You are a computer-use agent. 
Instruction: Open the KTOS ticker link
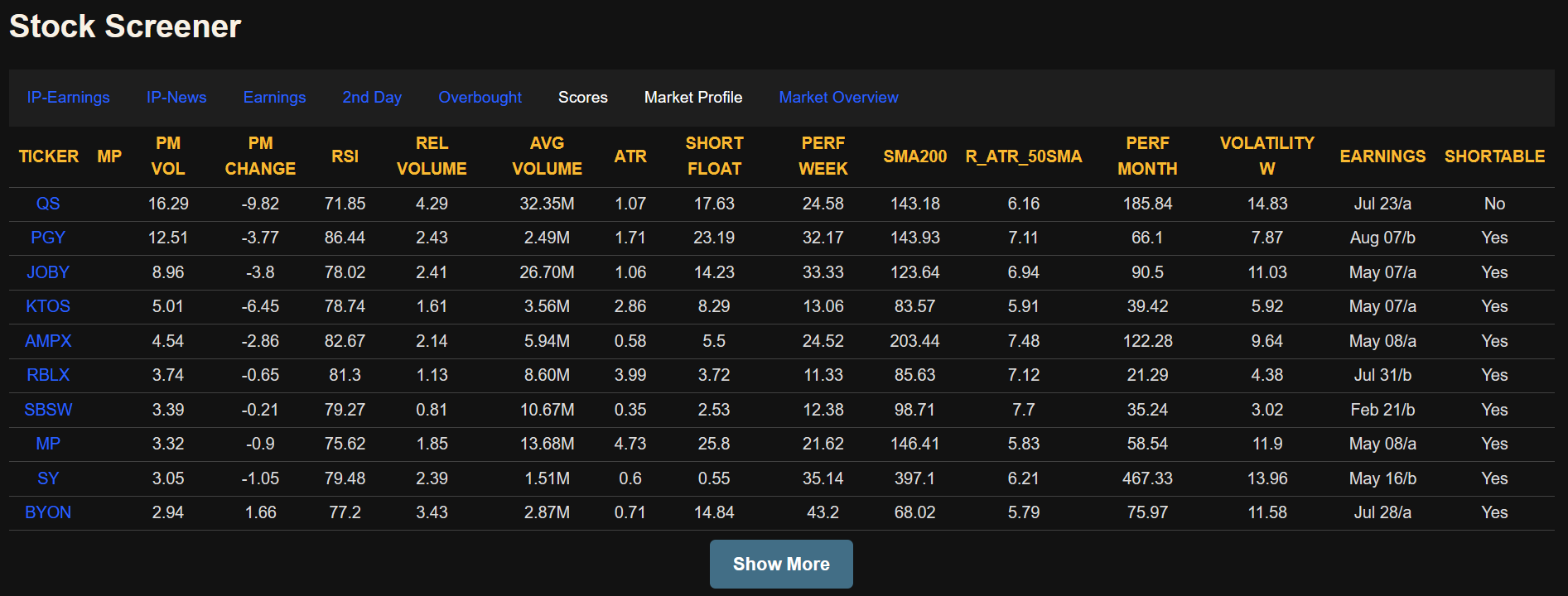(48, 306)
